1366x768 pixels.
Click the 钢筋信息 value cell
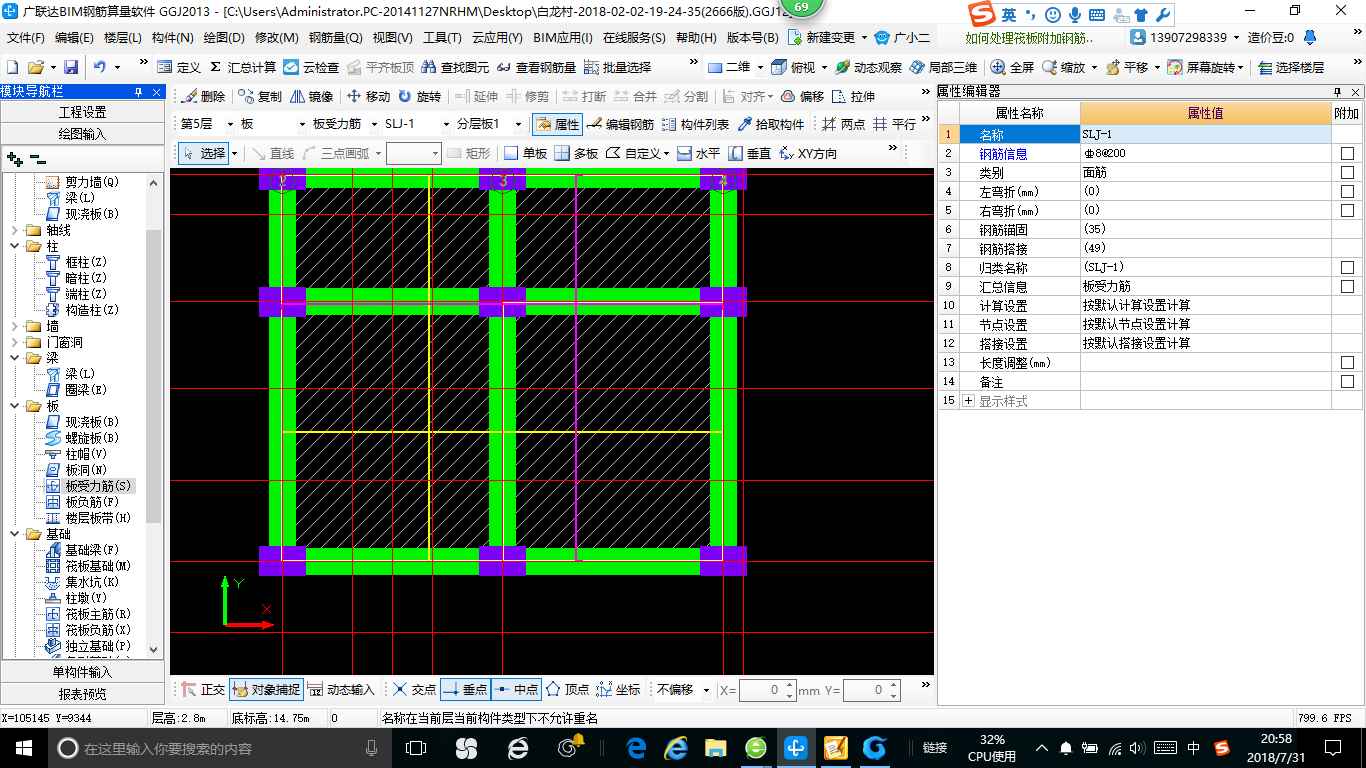[x=1205, y=154]
